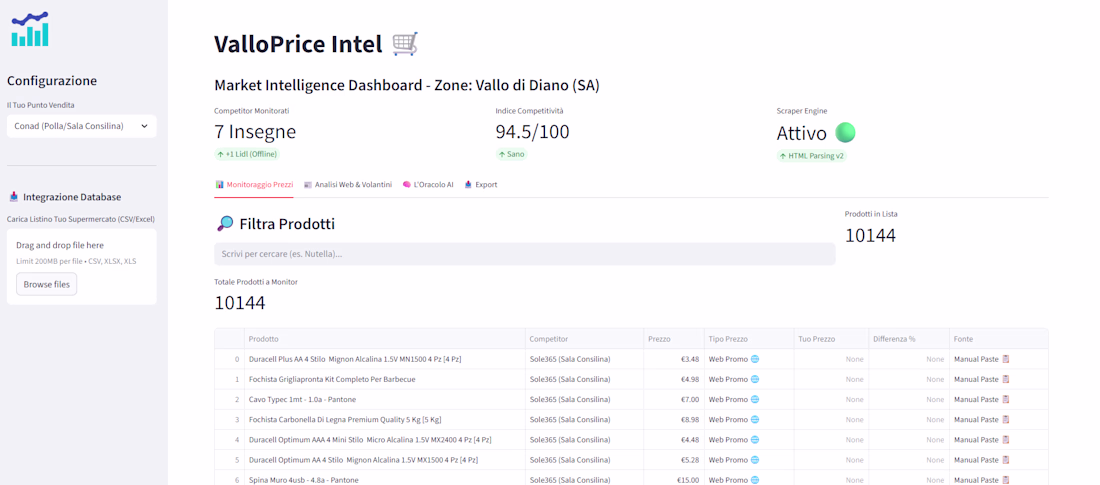Select 'Fochista Grigliapronta Kit Completo' product cell

(385, 379)
